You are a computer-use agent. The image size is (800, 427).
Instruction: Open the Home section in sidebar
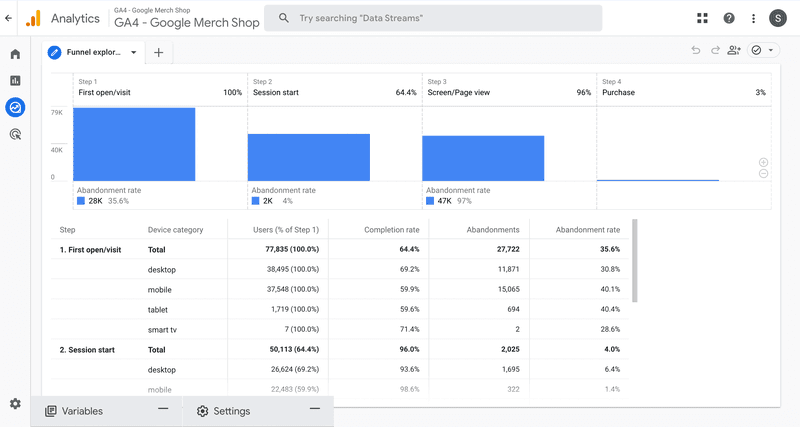click(x=15, y=54)
